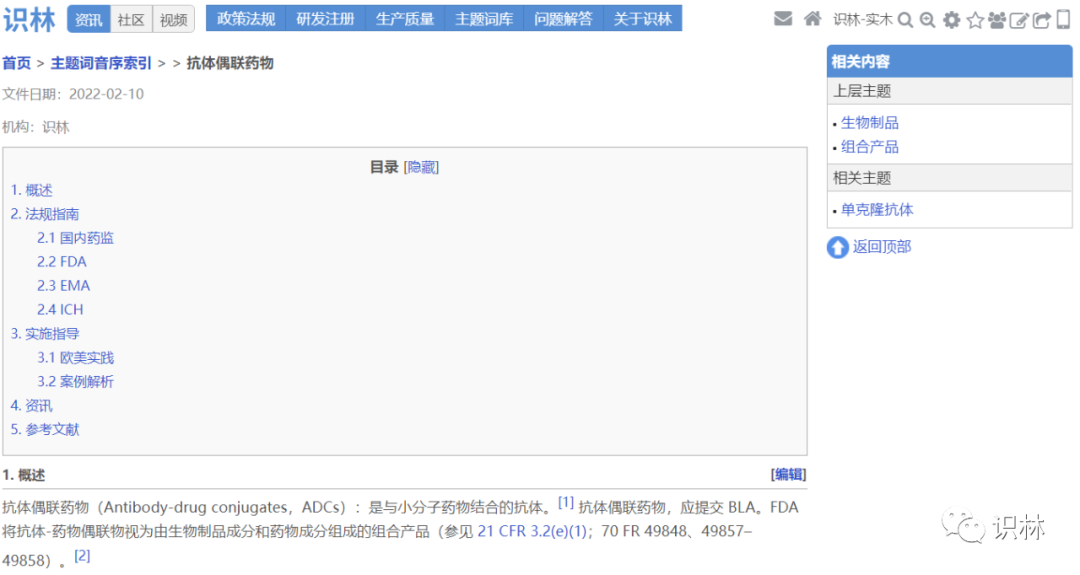Click the share arrow icon

tap(1041, 20)
